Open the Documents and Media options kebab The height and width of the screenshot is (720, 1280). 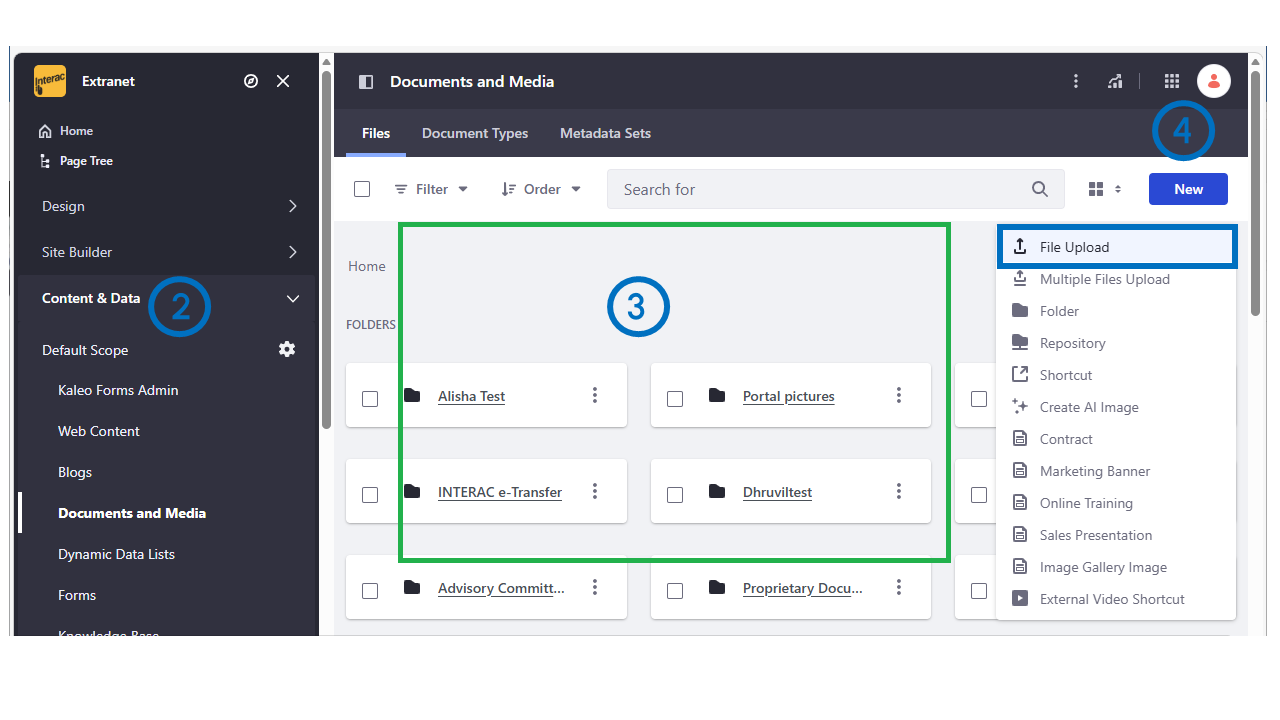pyautogui.click(x=1076, y=81)
